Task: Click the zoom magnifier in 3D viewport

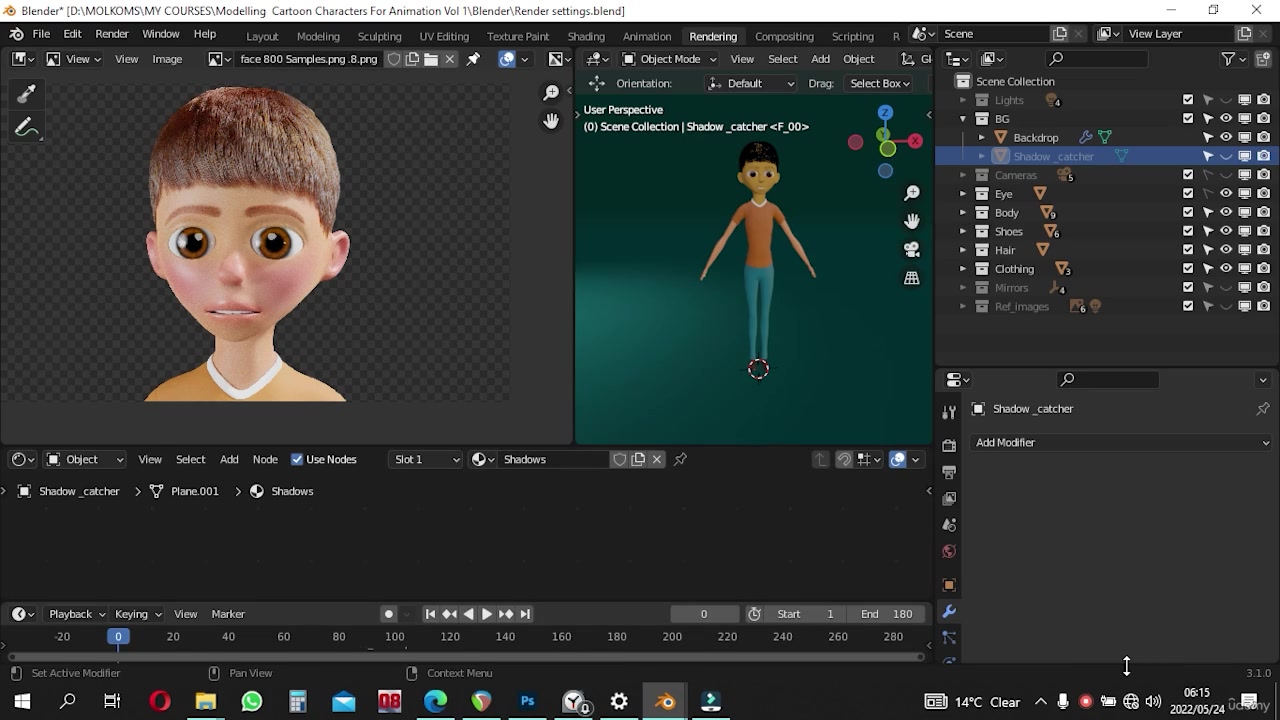Action: [912, 193]
